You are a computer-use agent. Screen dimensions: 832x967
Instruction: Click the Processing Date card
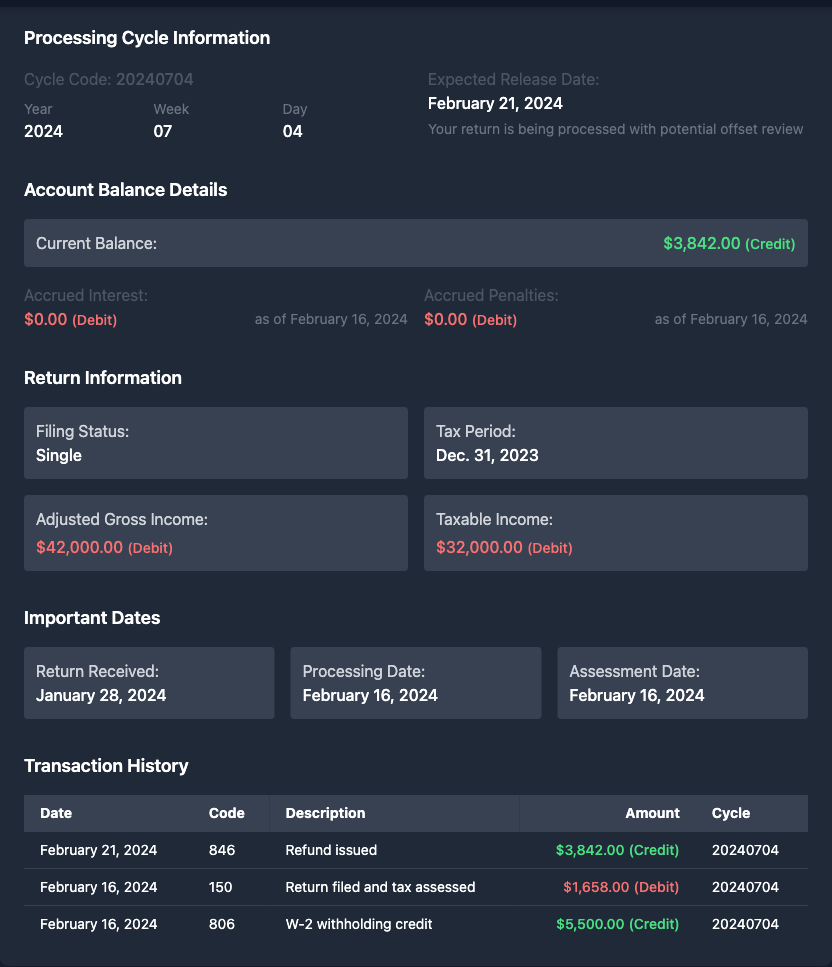(x=415, y=683)
